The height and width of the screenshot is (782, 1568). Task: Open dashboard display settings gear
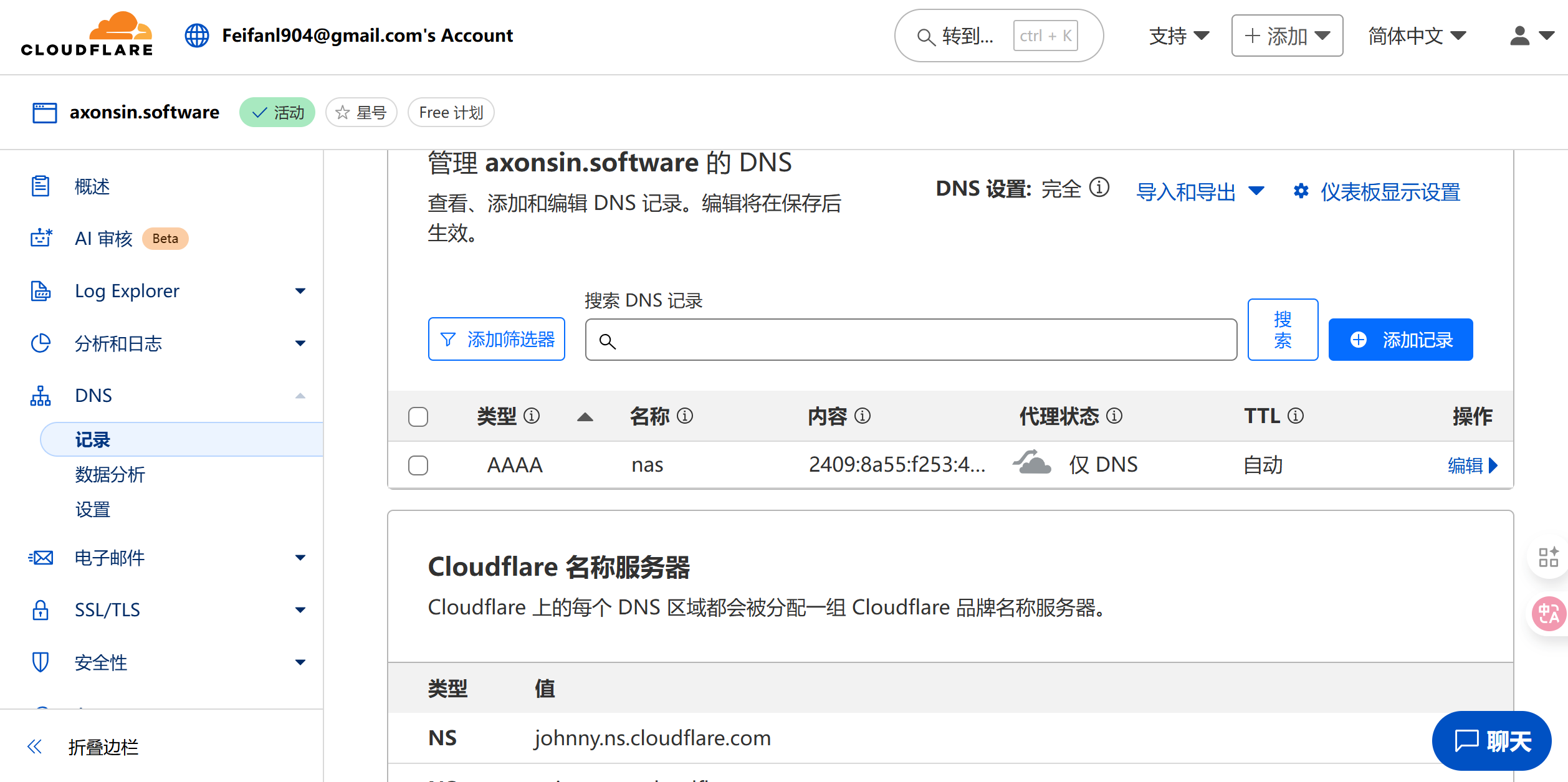pos(1301,191)
